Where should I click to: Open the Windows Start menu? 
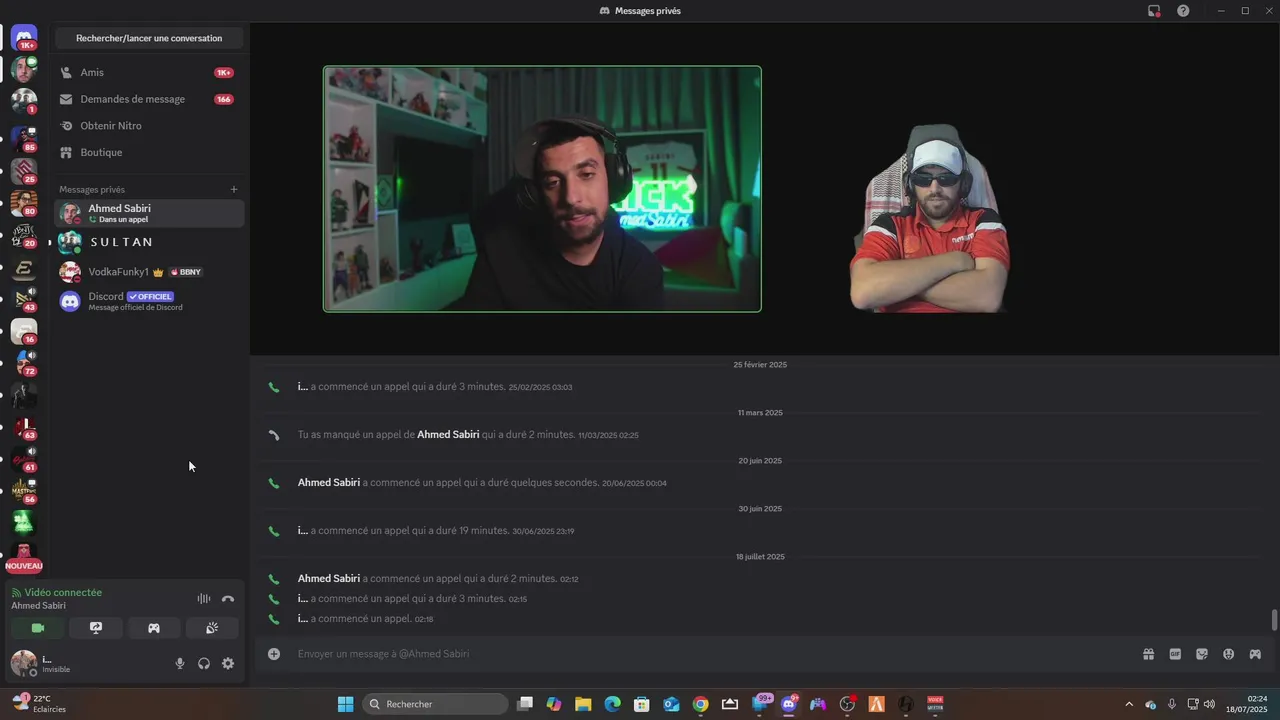[x=345, y=704]
